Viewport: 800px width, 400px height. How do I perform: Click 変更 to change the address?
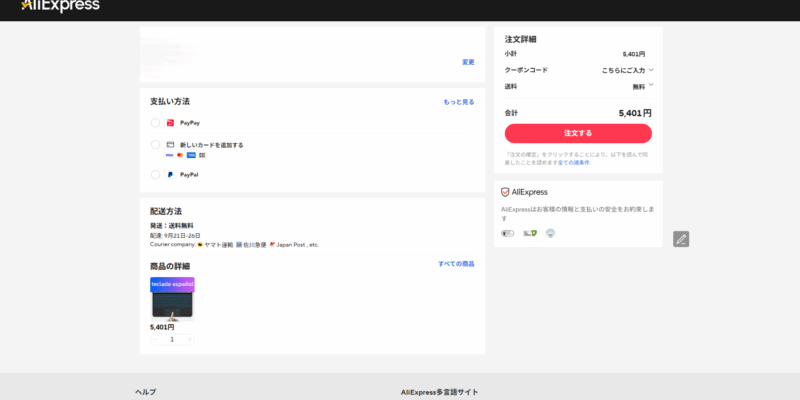[x=468, y=62]
